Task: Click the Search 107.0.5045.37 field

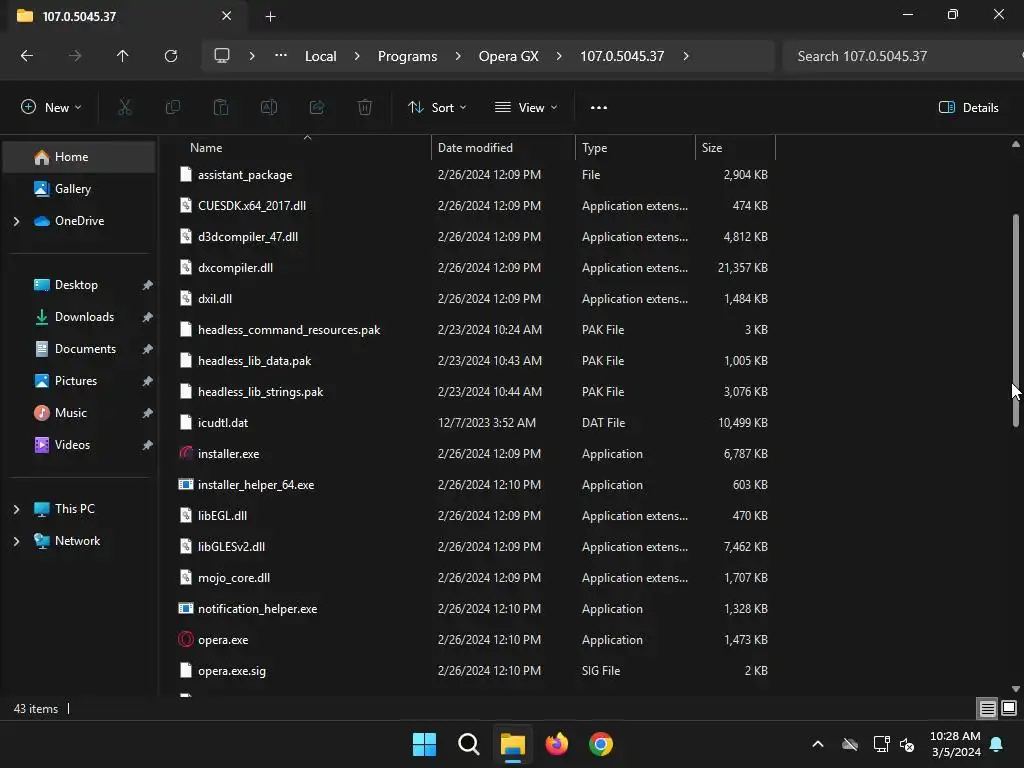Action: pyautogui.click(x=901, y=56)
